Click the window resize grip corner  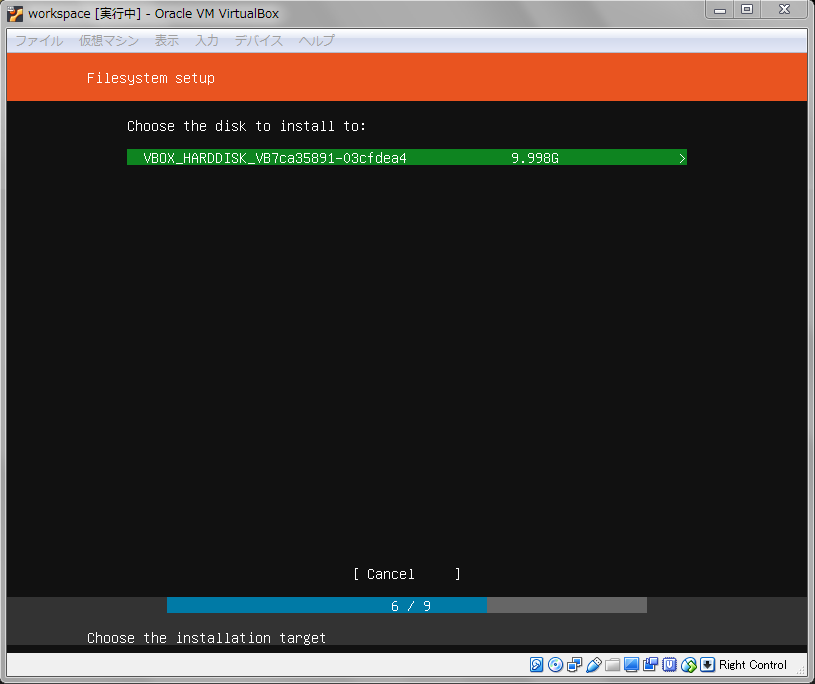(x=800, y=670)
